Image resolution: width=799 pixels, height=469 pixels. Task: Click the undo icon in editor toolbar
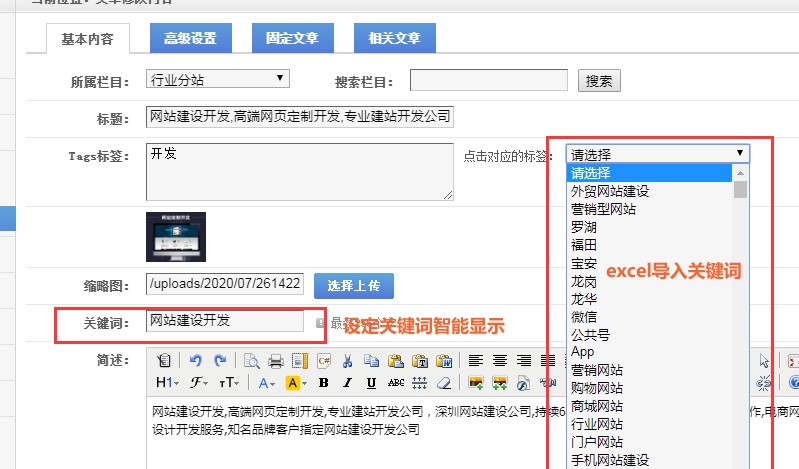195,361
